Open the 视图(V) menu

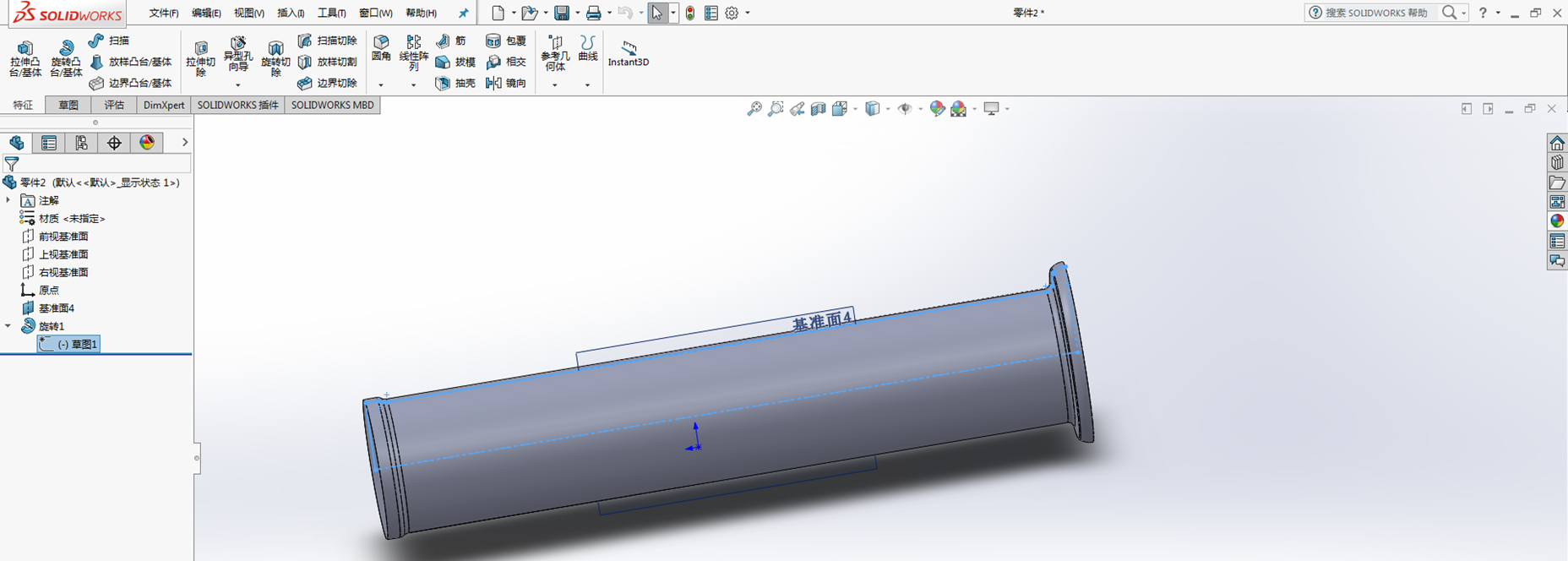tap(249, 13)
